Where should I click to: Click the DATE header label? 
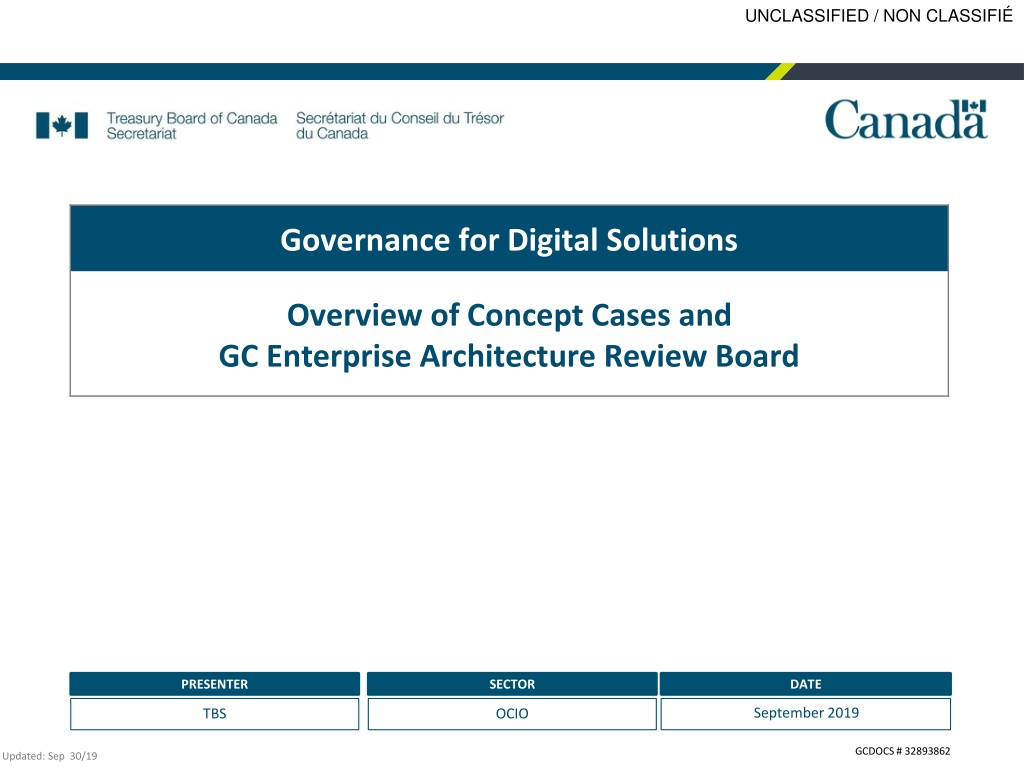tap(805, 684)
